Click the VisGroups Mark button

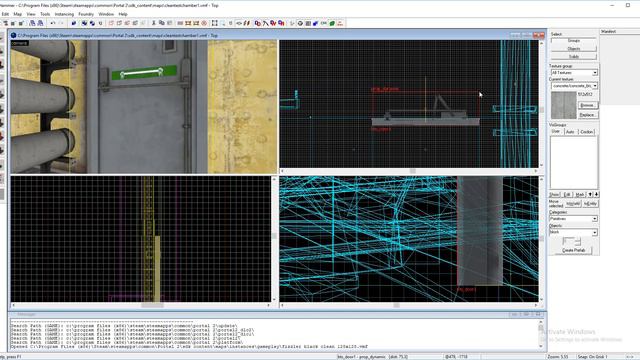tap(580, 195)
